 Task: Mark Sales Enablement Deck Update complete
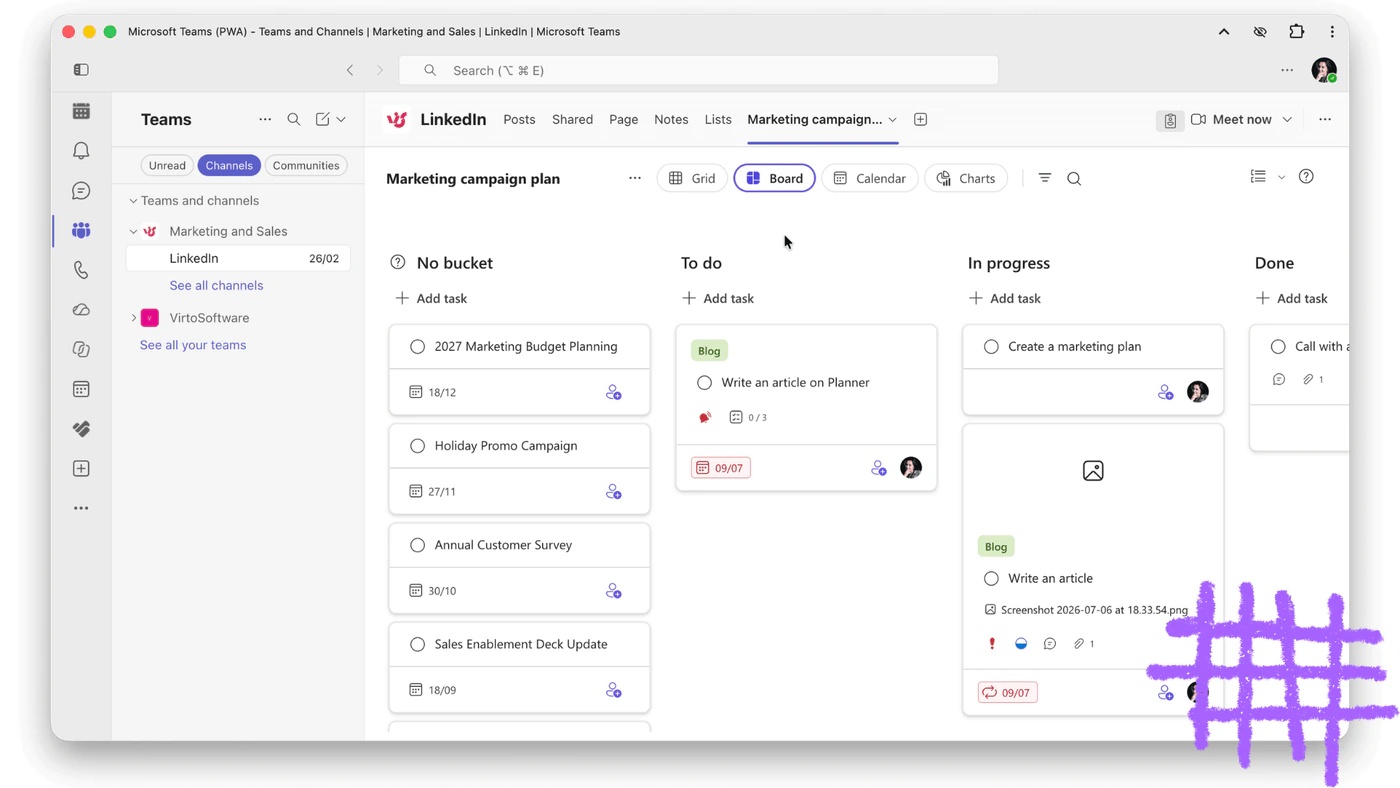pyautogui.click(x=418, y=644)
